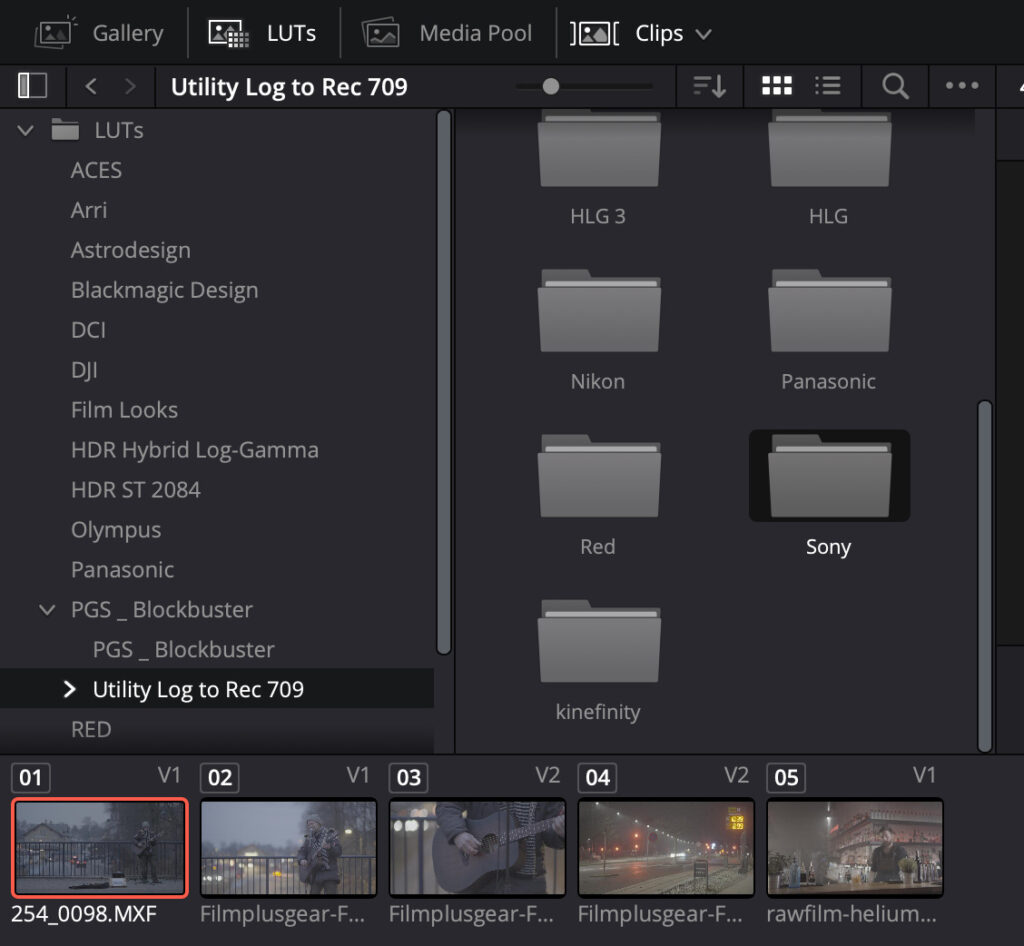1024x946 pixels.
Task: Collapse the PGS _ Blockbuster folder
Action: click(x=47, y=610)
